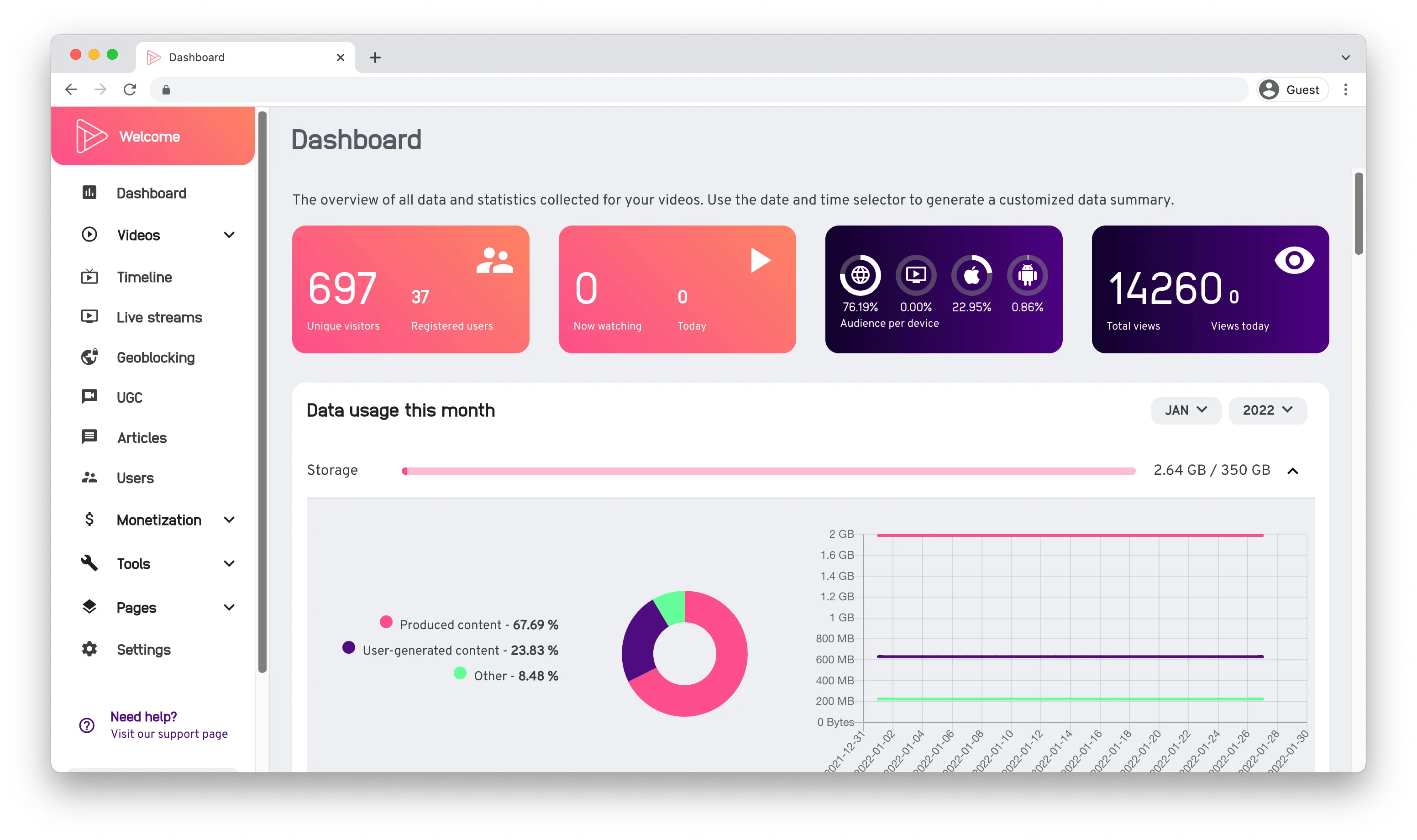Click the purple User-generated content legend dot
This screenshot has height=840, width=1417.
point(349,647)
